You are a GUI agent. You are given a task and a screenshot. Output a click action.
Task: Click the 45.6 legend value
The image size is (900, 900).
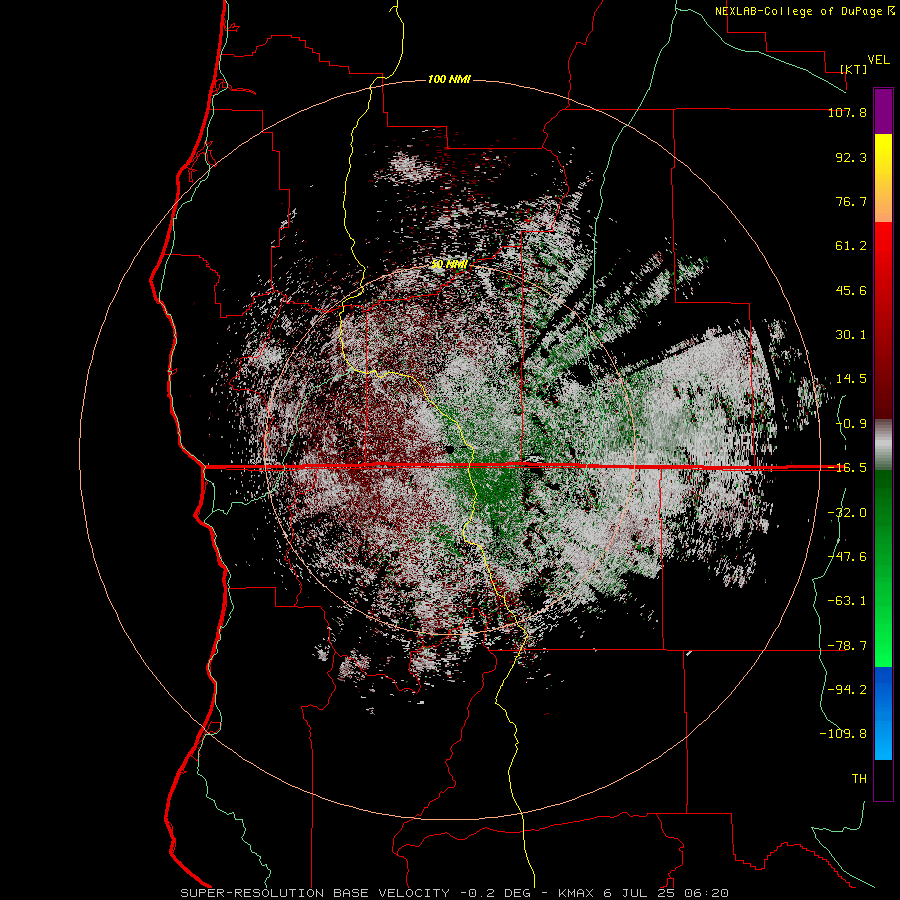tap(851, 290)
